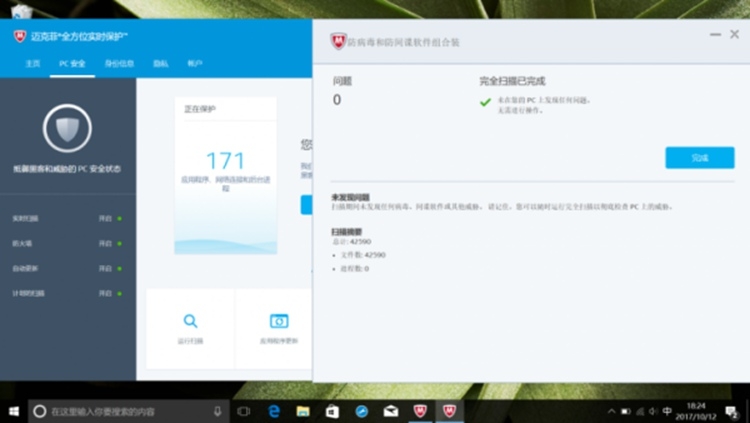Switch to the 主页 tab
Image resolution: width=750 pixels, height=423 pixels.
[33, 64]
